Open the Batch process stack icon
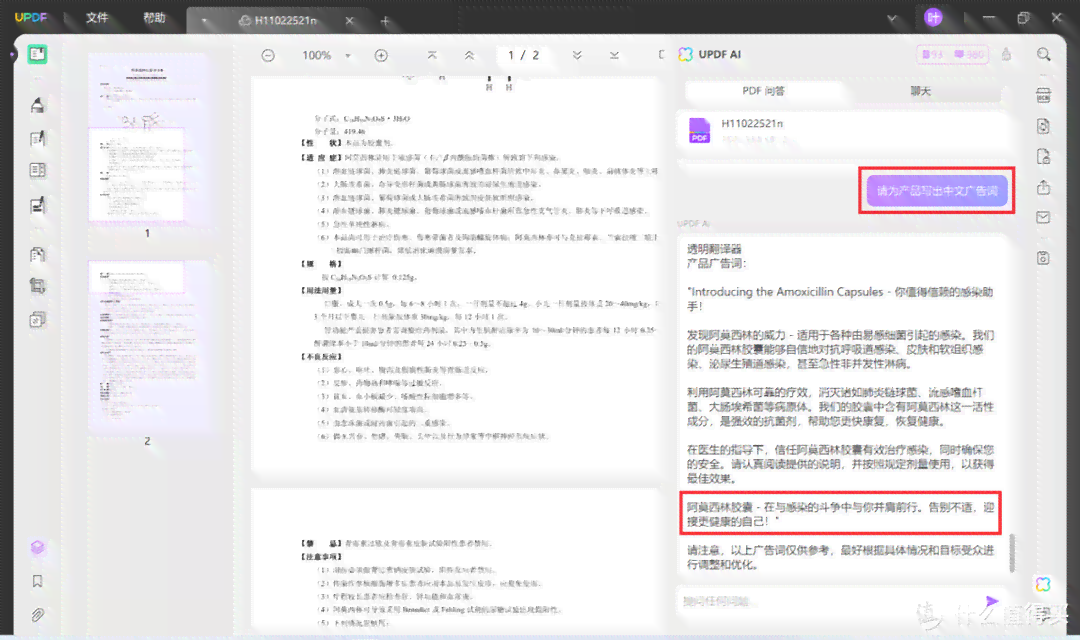Viewport: 1080px width, 640px height. 37,320
